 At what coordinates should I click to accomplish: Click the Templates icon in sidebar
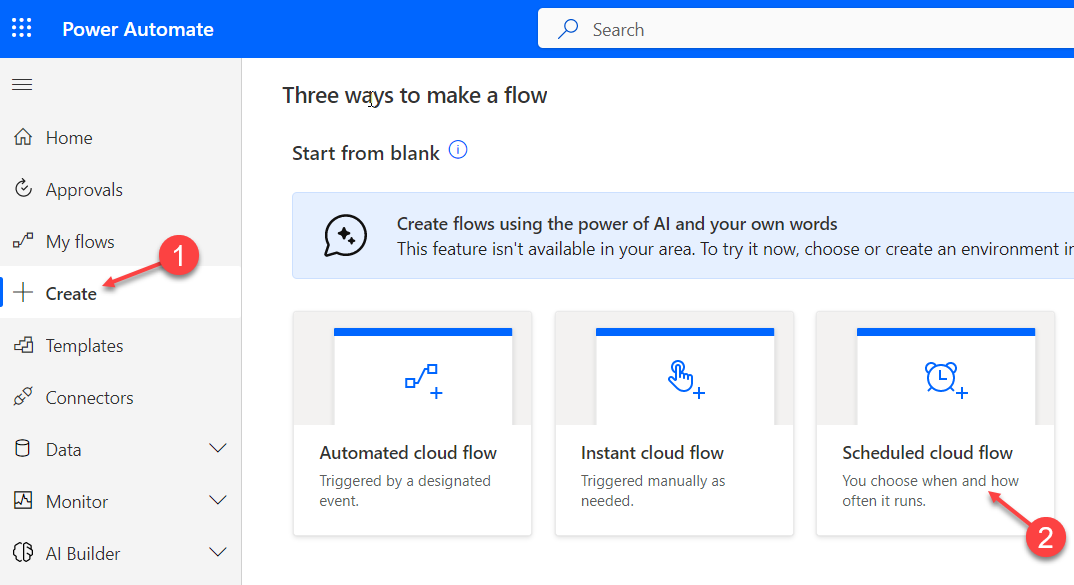(x=23, y=345)
